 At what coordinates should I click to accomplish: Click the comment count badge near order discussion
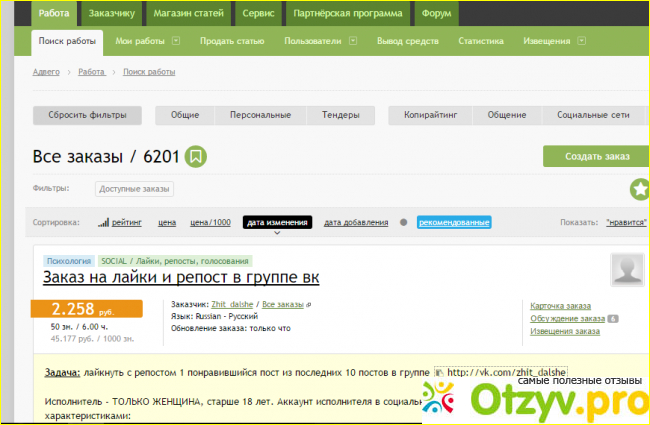pos(613,319)
